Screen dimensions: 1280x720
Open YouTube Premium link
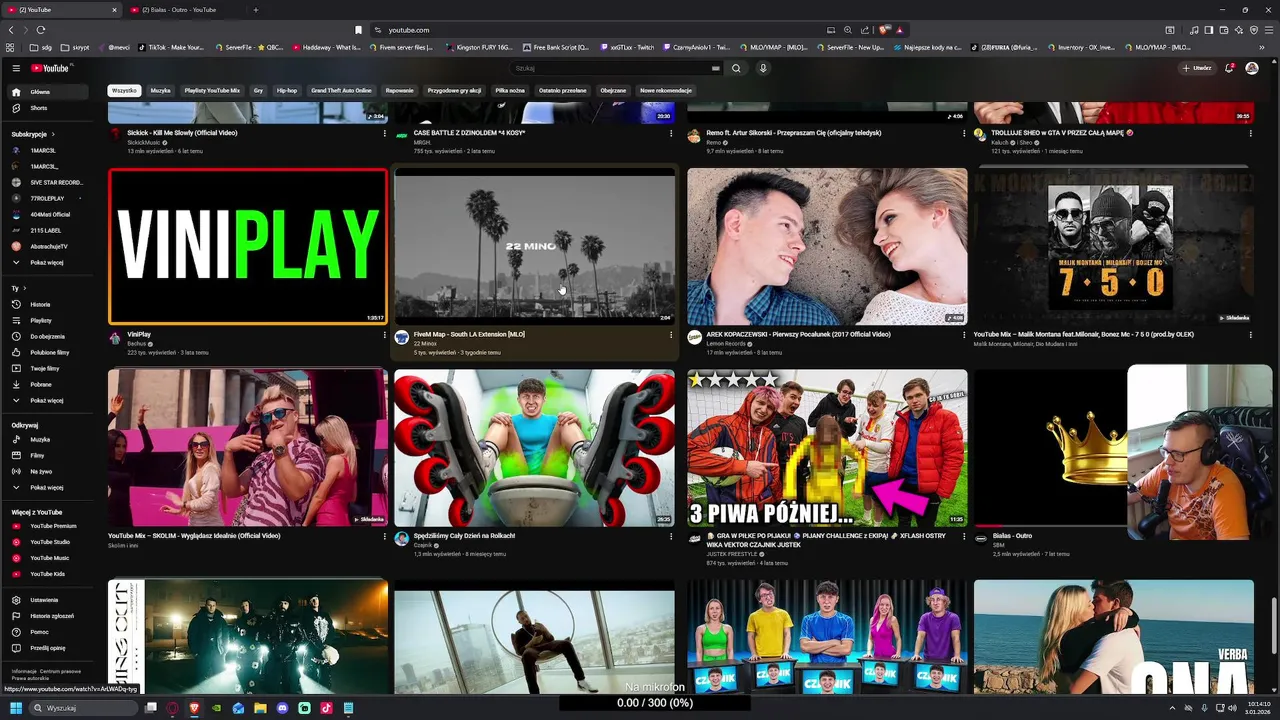(50, 526)
